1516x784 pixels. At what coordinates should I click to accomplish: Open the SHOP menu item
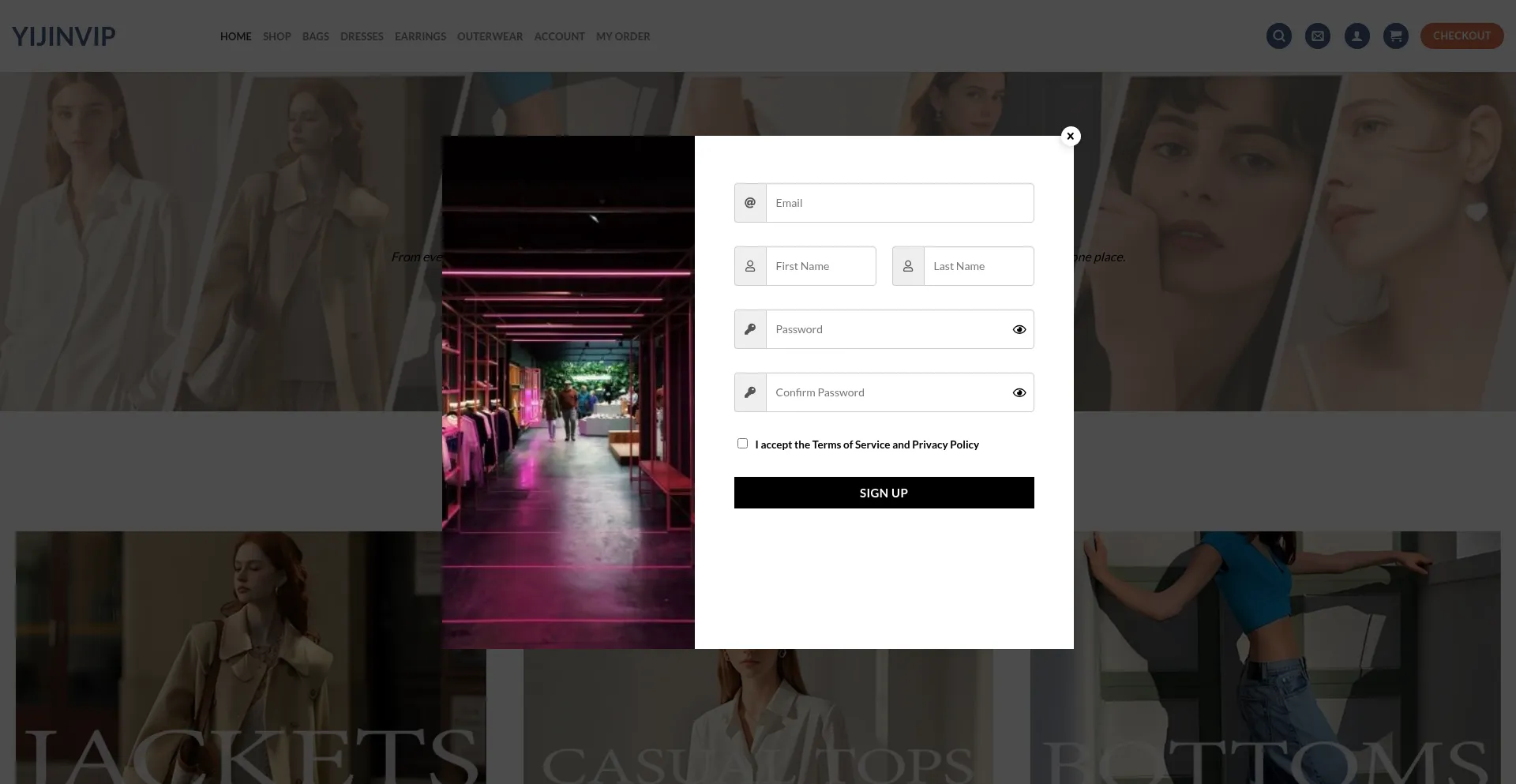click(x=277, y=36)
